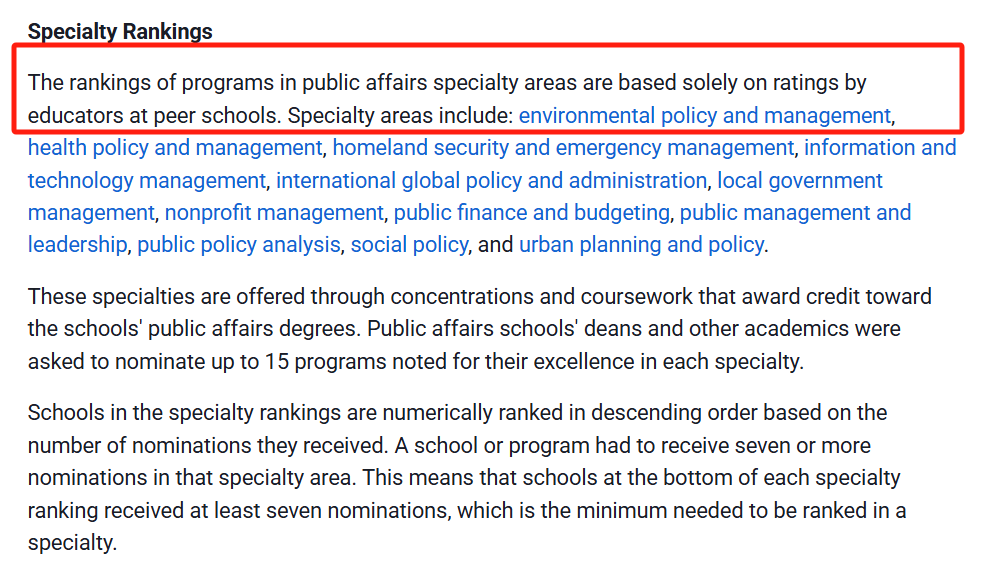Open urban planning and policy link

(641, 245)
